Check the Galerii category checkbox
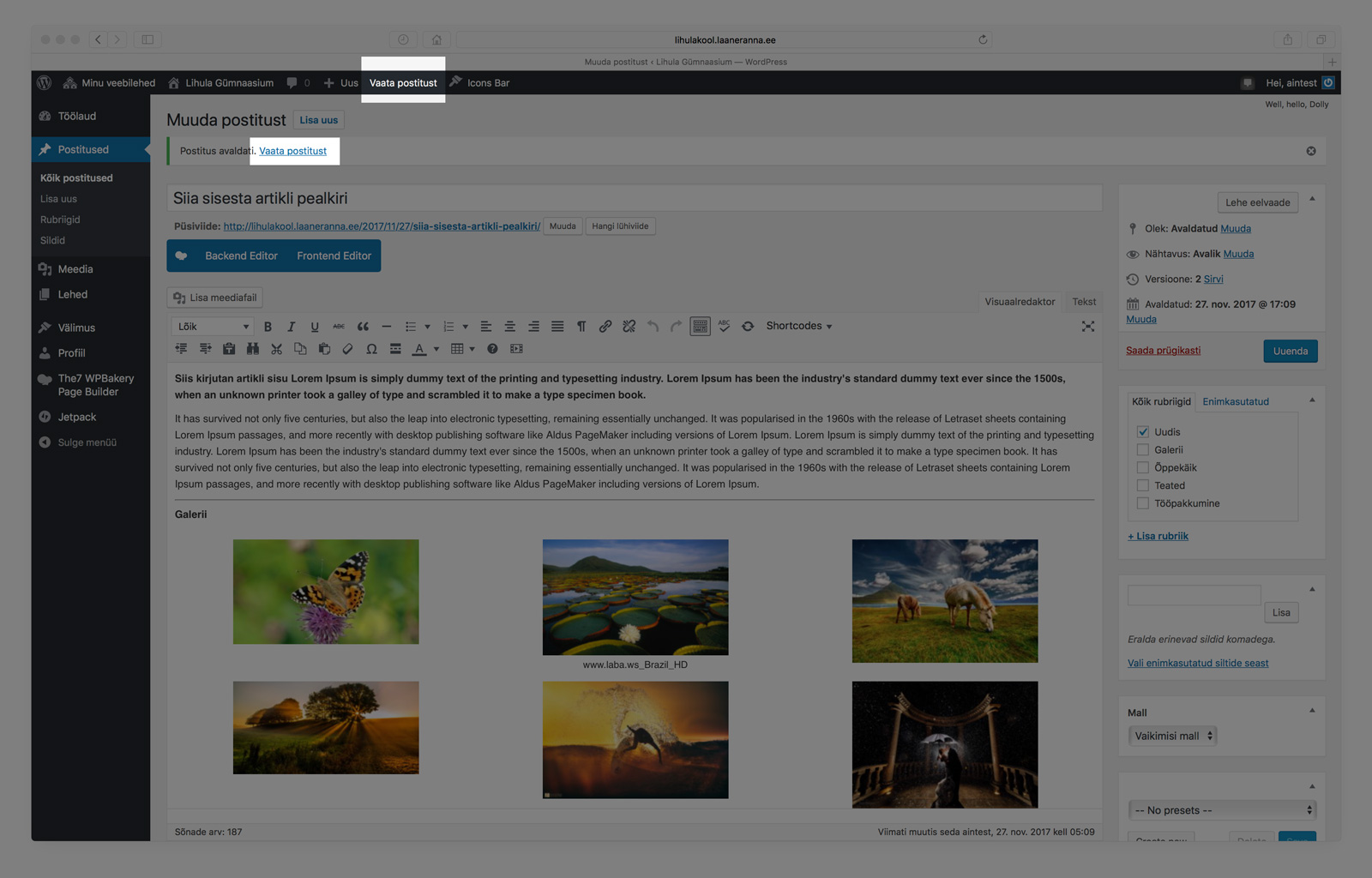The image size is (1372, 878). click(1142, 450)
